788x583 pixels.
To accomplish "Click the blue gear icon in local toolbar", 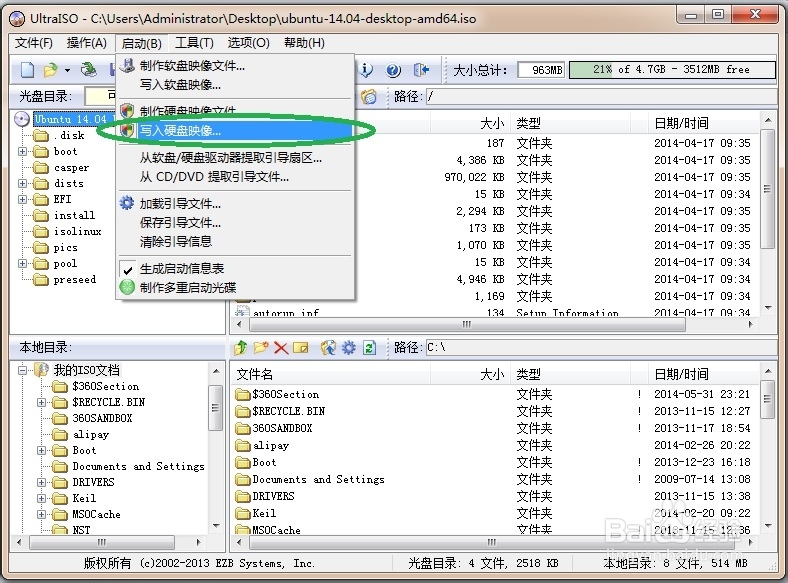I will tap(349, 347).
